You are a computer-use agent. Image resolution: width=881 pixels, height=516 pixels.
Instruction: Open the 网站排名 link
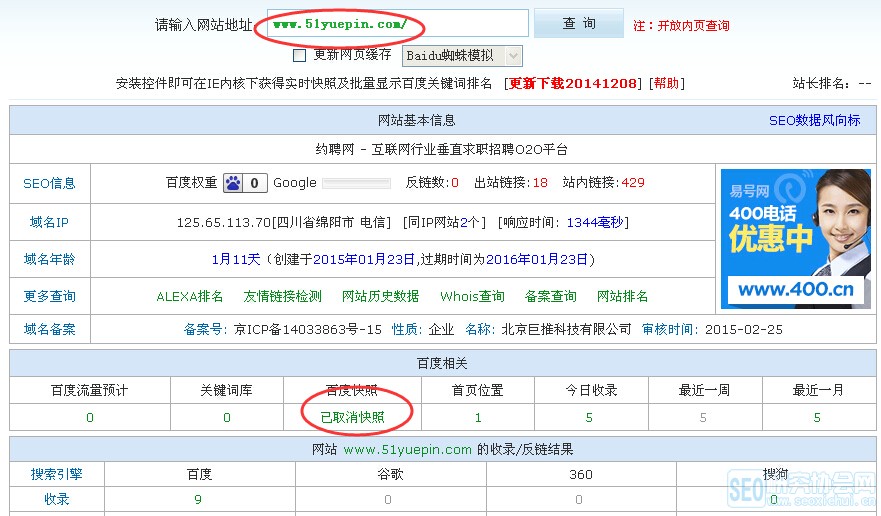[x=622, y=296]
